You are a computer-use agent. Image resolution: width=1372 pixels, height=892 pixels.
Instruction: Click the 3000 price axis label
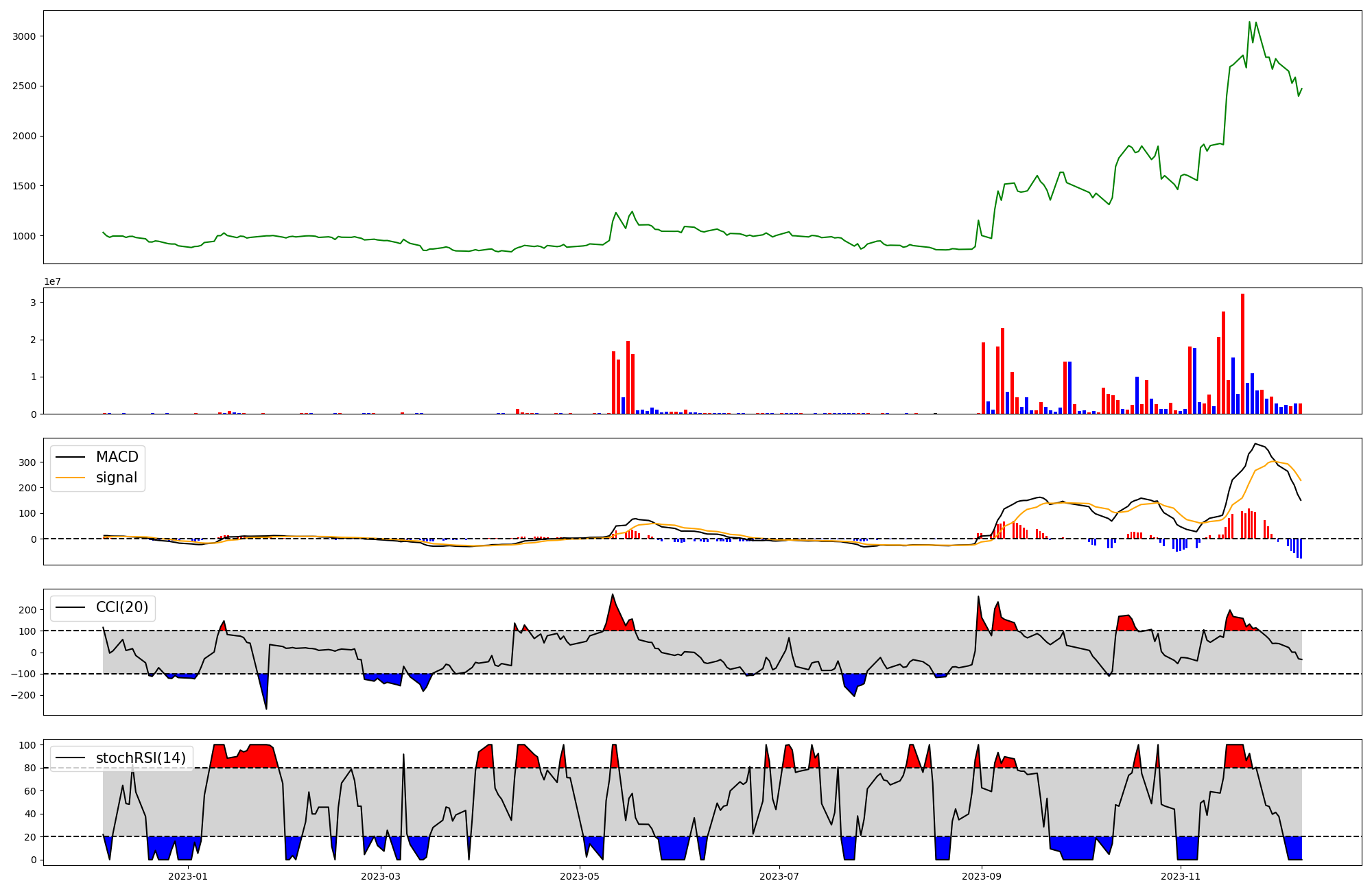pyautogui.click(x=25, y=36)
